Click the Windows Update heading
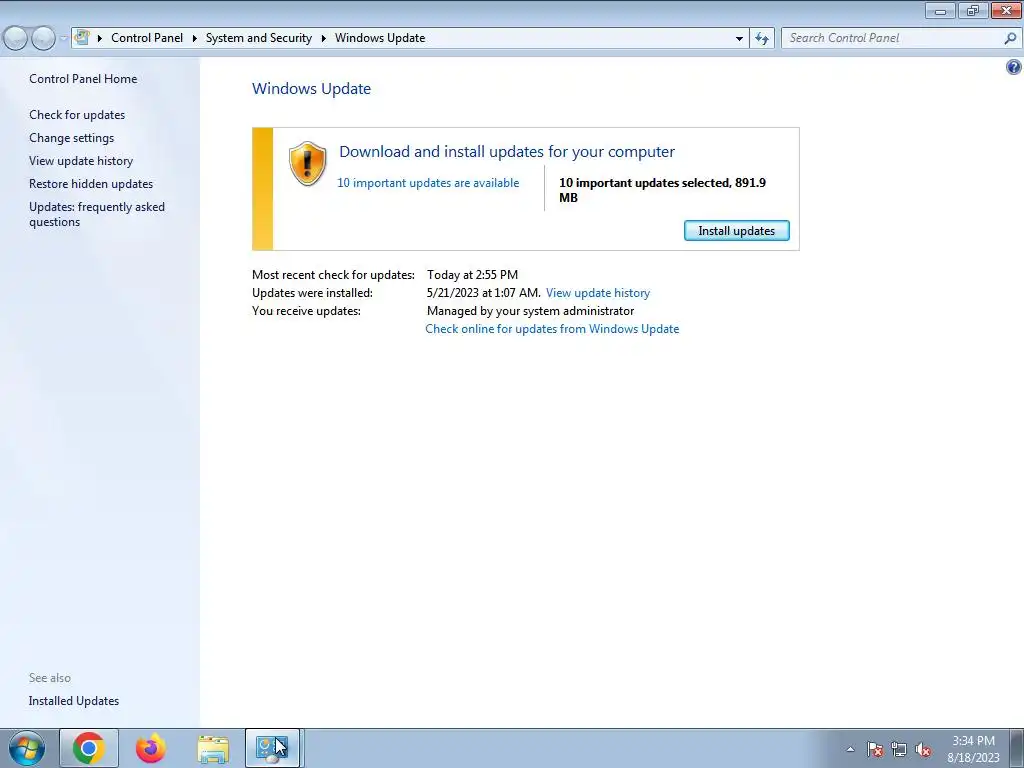The width and height of the screenshot is (1024, 768). (x=312, y=89)
